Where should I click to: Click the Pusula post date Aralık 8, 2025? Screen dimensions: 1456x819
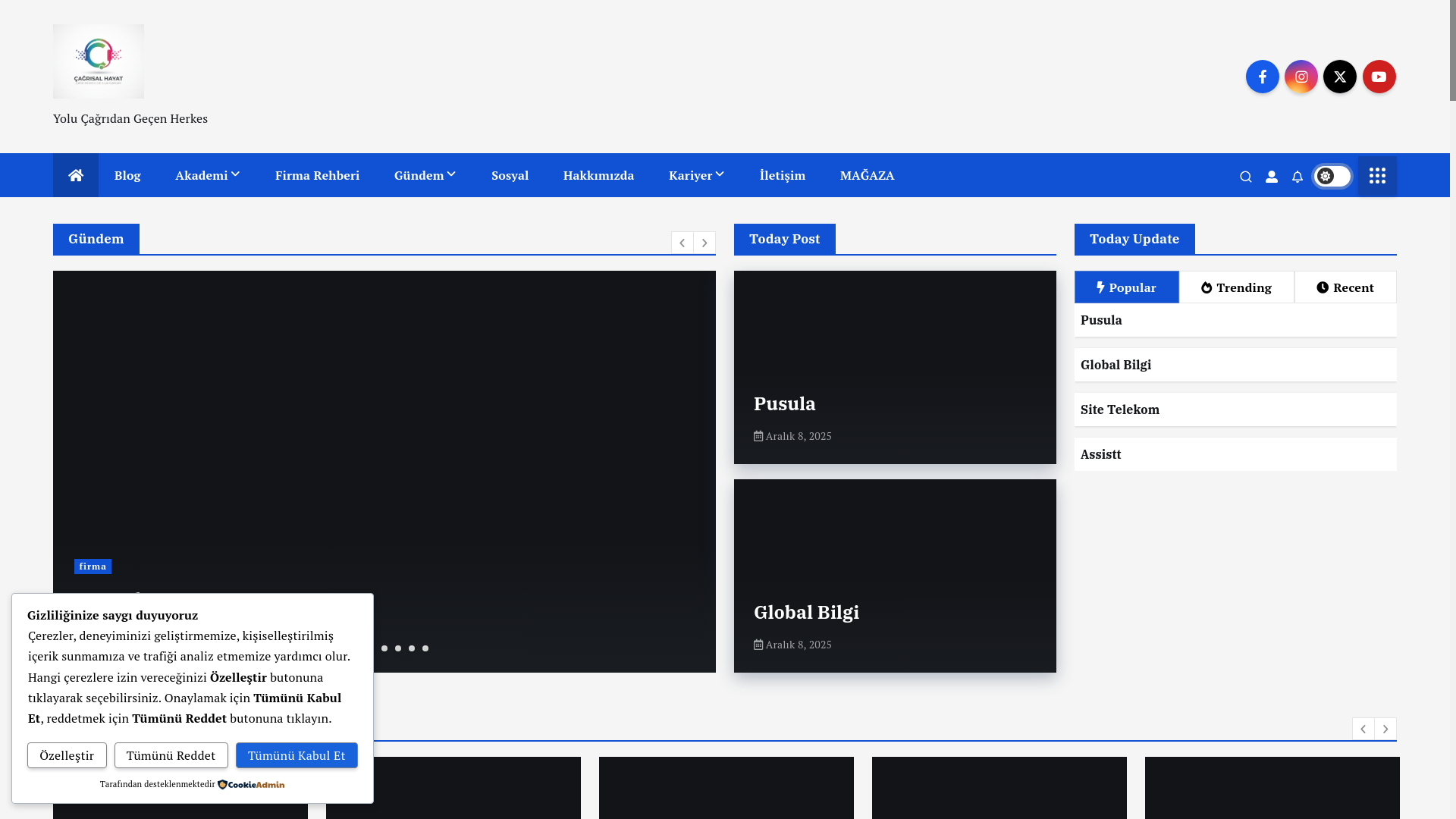[793, 436]
